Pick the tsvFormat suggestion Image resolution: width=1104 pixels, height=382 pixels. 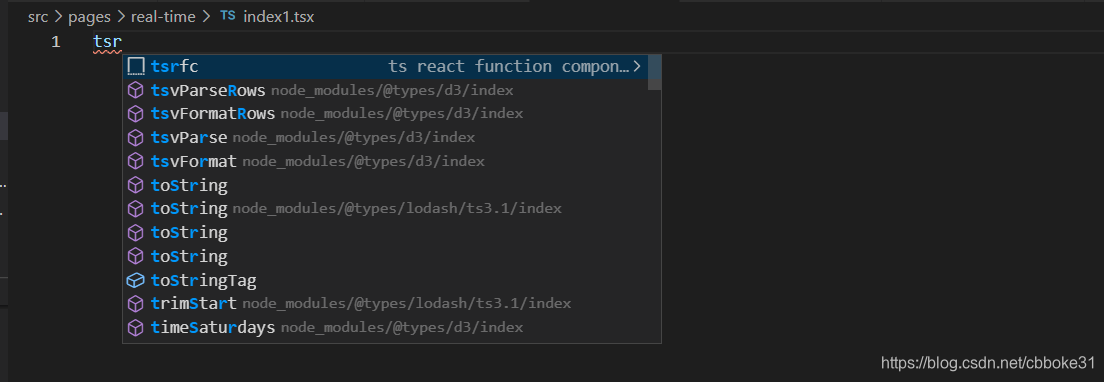click(x=386, y=162)
